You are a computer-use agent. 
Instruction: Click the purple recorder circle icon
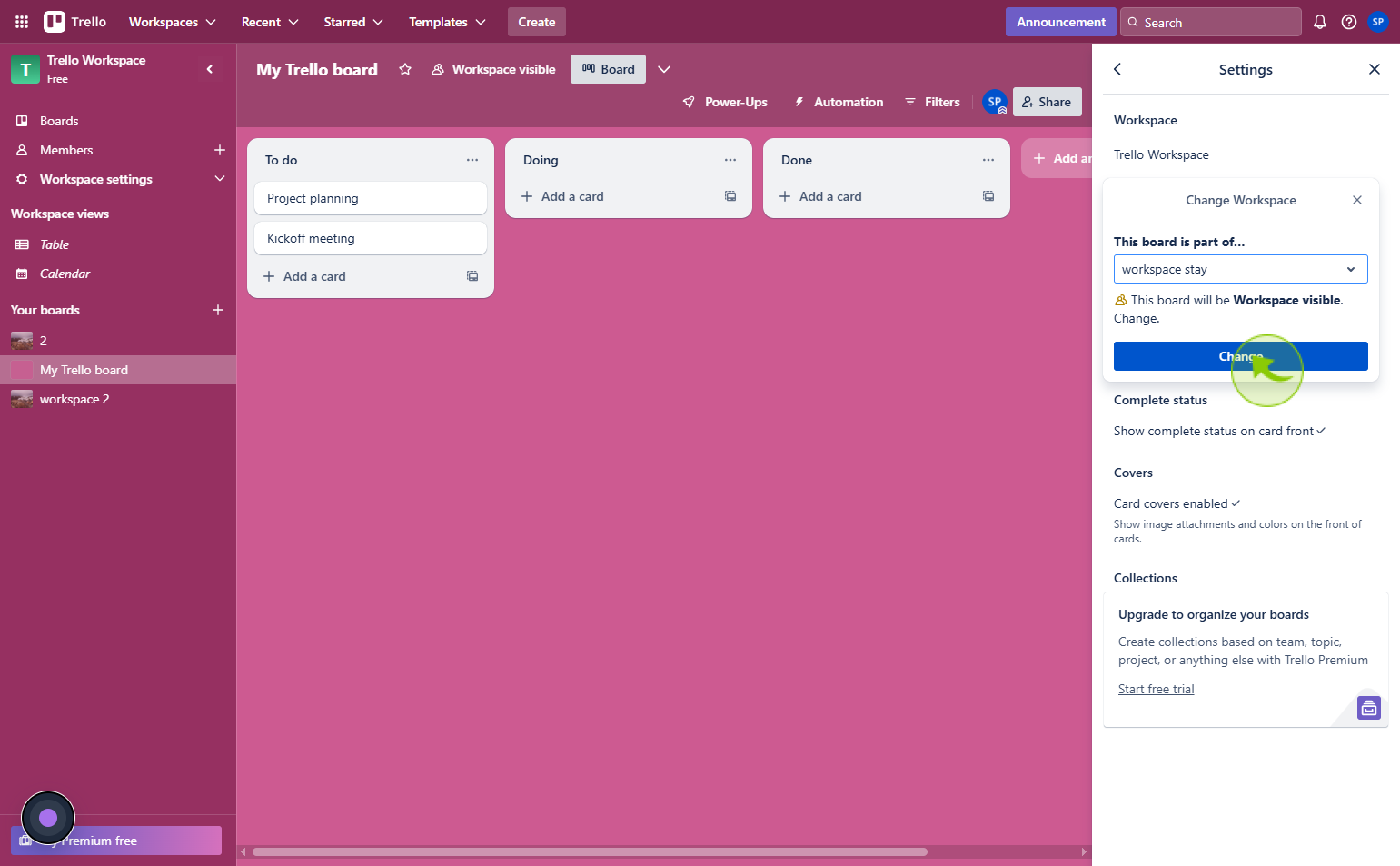[48, 818]
